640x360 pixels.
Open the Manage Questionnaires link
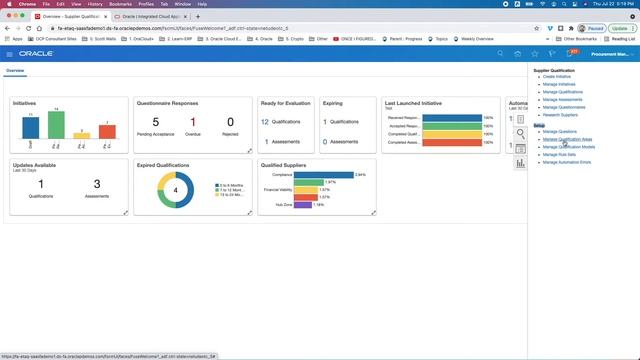click(x=564, y=107)
